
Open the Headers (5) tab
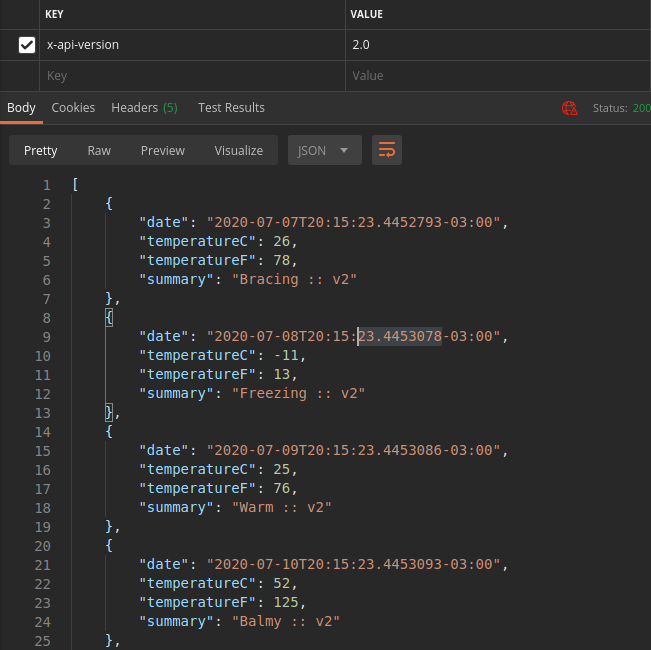click(144, 108)
